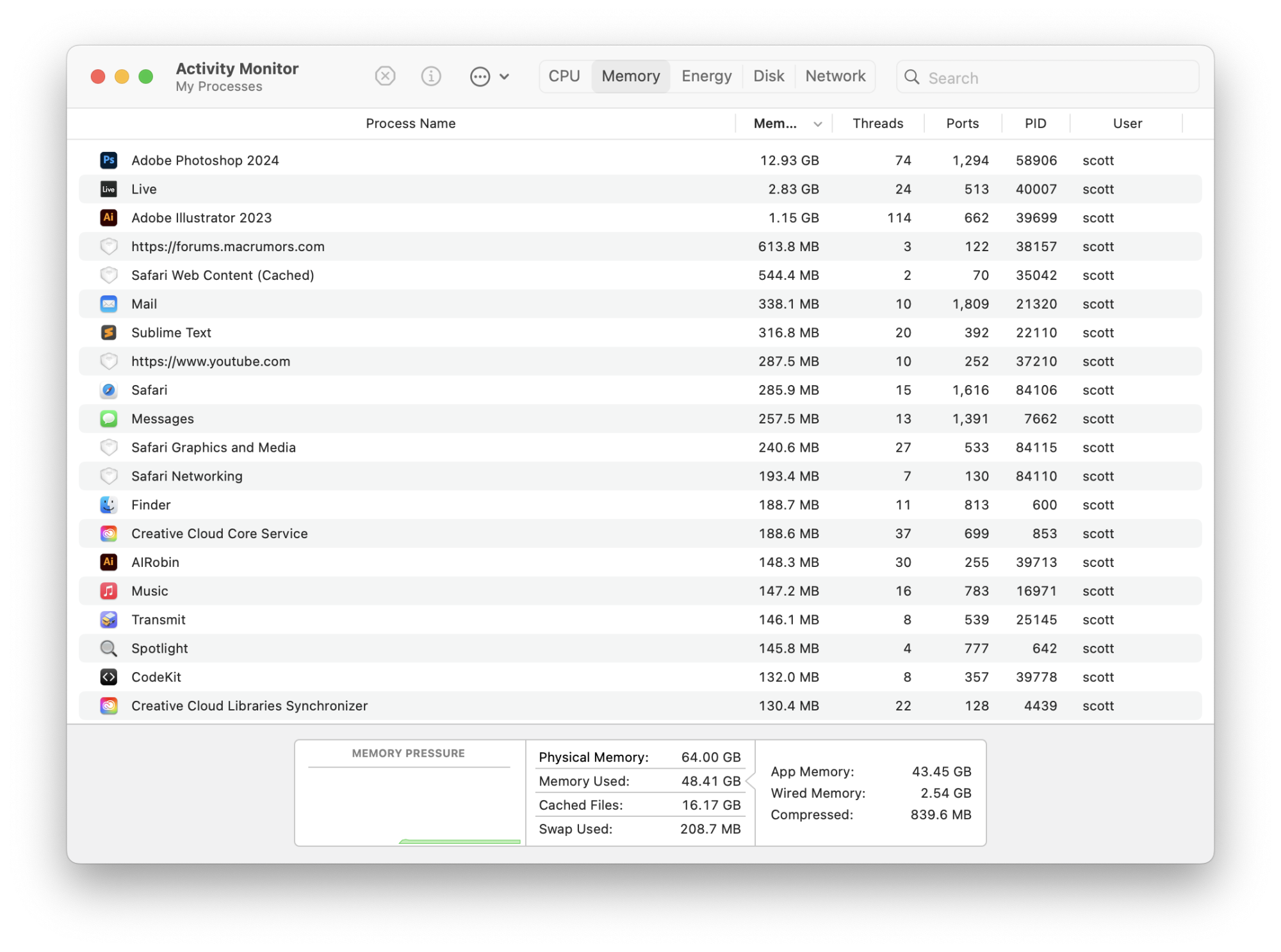Screen dimensions: 1281x952
Task: Select the Creative Cloud Core Service name
Action: (219, 533)
